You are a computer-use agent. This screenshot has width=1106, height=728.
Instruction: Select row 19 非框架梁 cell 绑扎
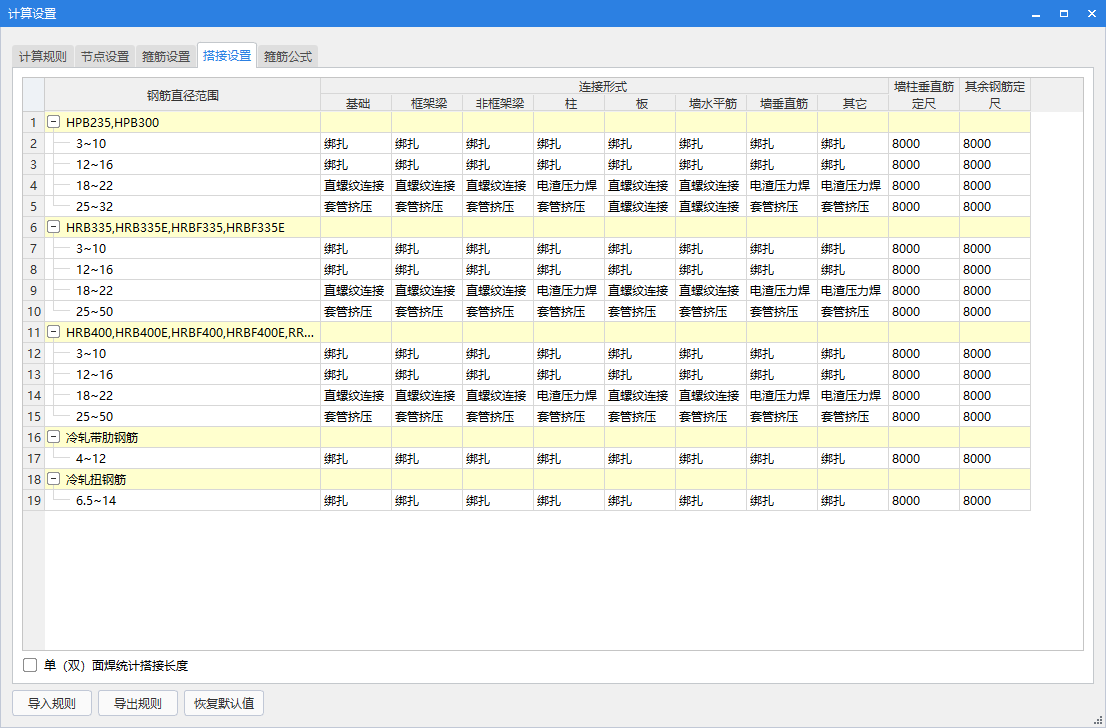(498, 501)
